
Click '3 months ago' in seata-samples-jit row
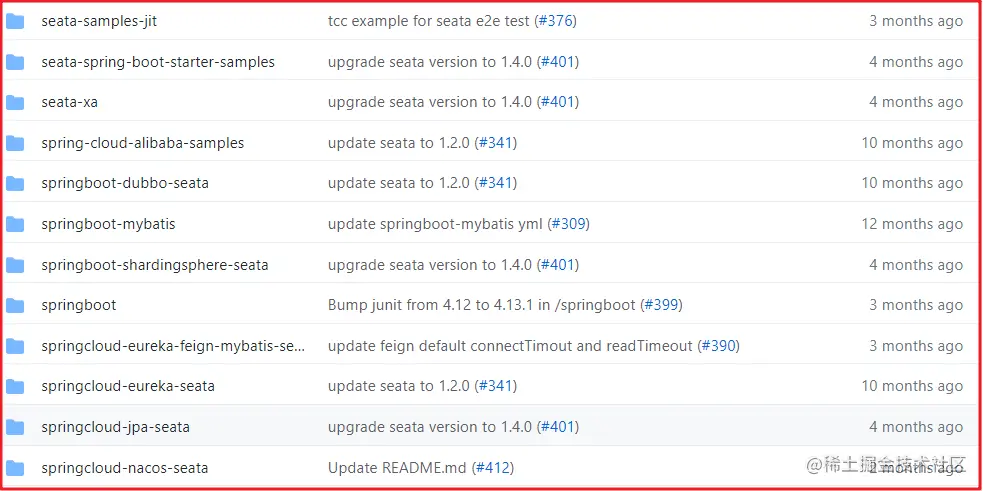(916, 21)
